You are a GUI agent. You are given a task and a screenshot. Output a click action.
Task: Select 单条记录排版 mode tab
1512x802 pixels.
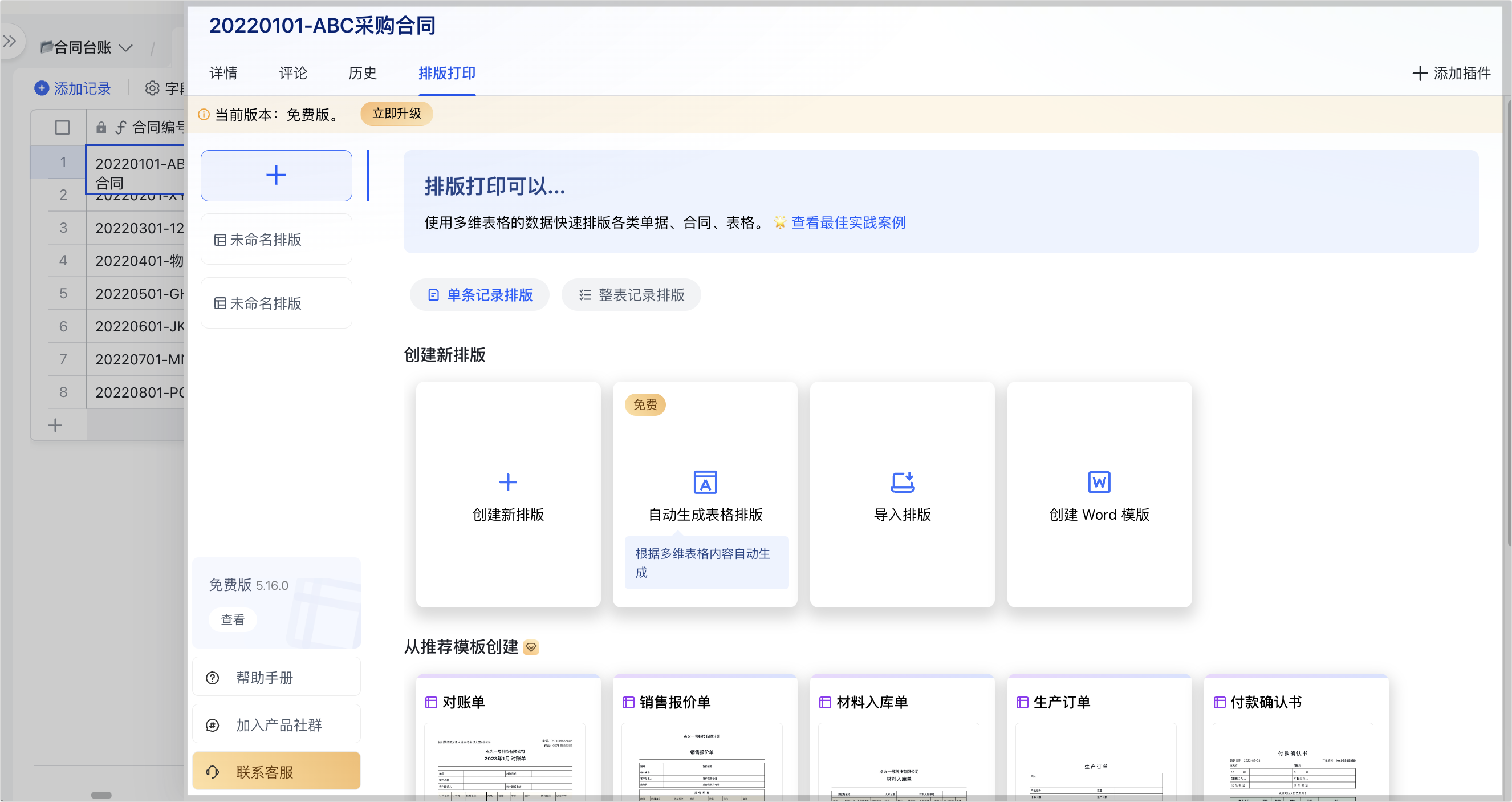coord(479,295)
